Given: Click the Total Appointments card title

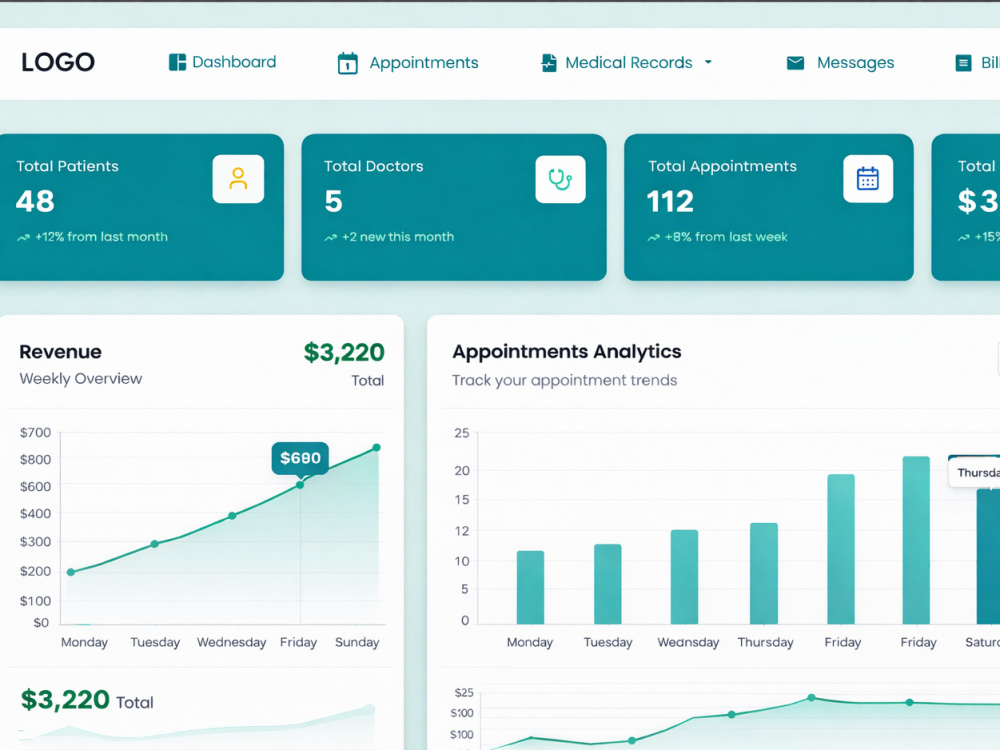Looking at the screenshot, I should tap(723, 166).
